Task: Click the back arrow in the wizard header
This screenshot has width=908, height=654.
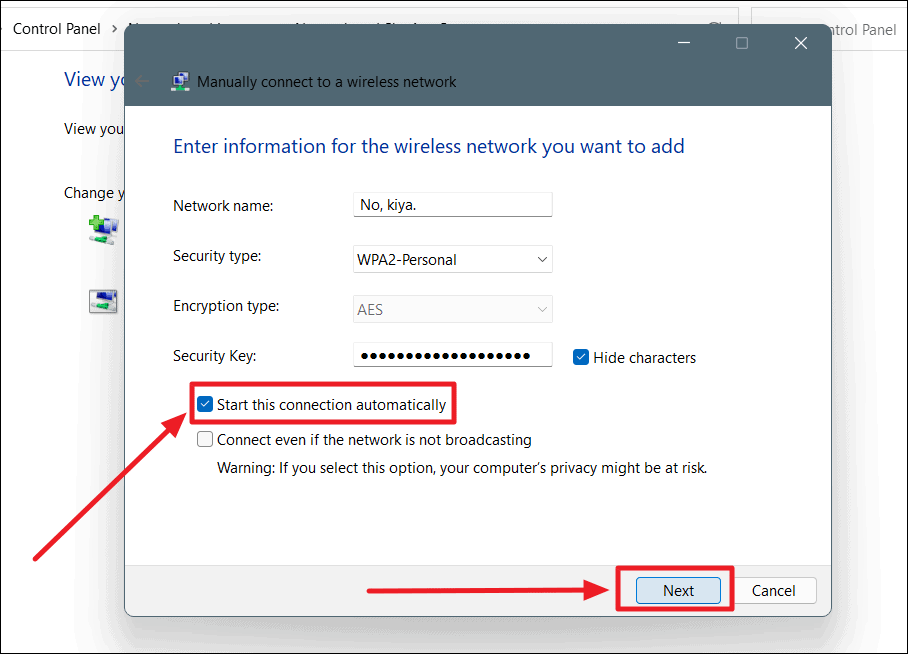Action: tap(143, 82)
